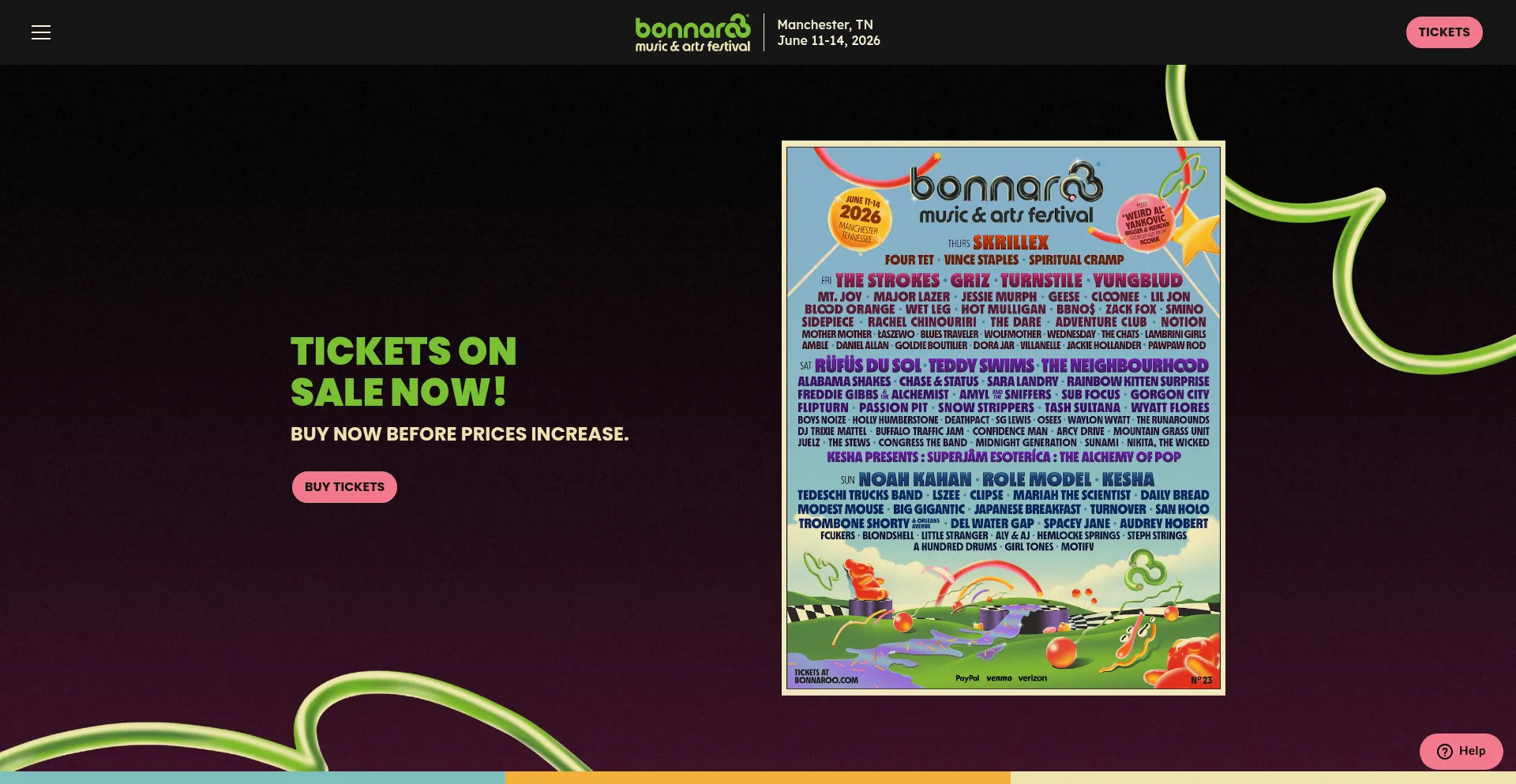The image size is (1516, 784).
Task: Click the PayPal logo on the poster
Action: (967, 678)
